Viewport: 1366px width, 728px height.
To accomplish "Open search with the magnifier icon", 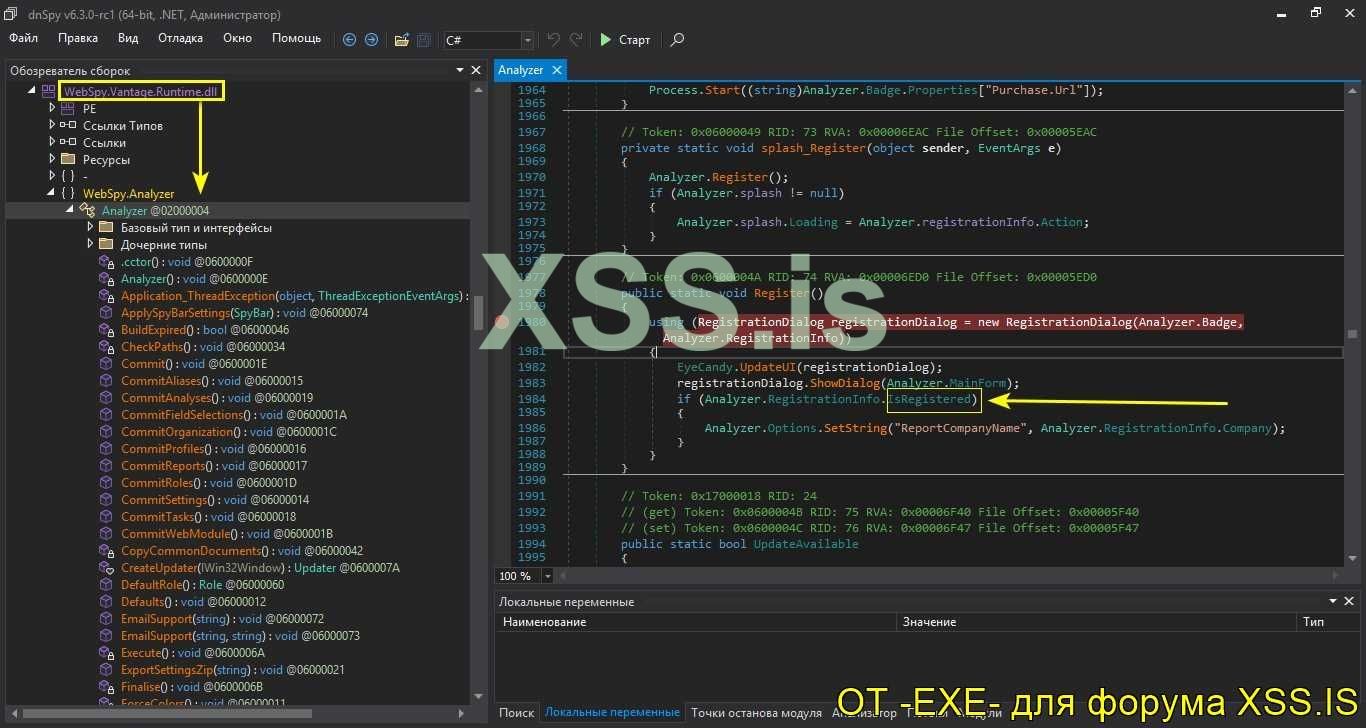I will click(677, 40).
